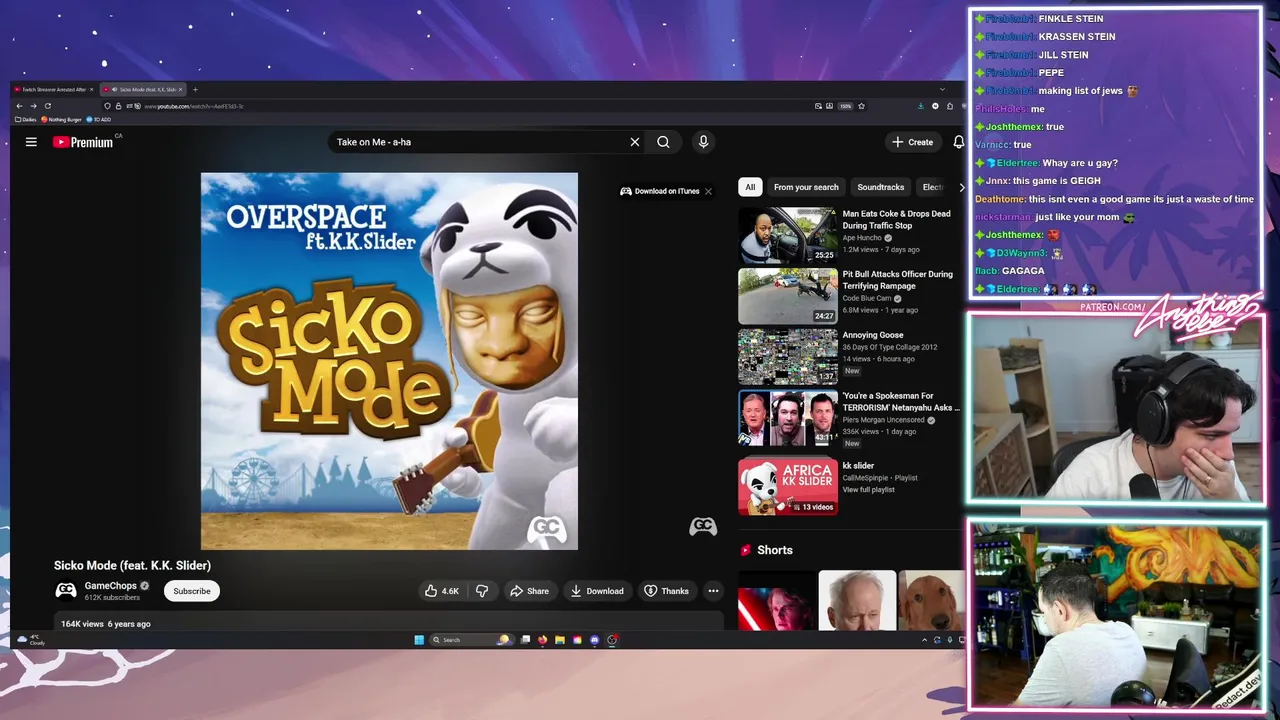Click the Share button
The width and height of the screenshot is (1280, 720).
529,591
